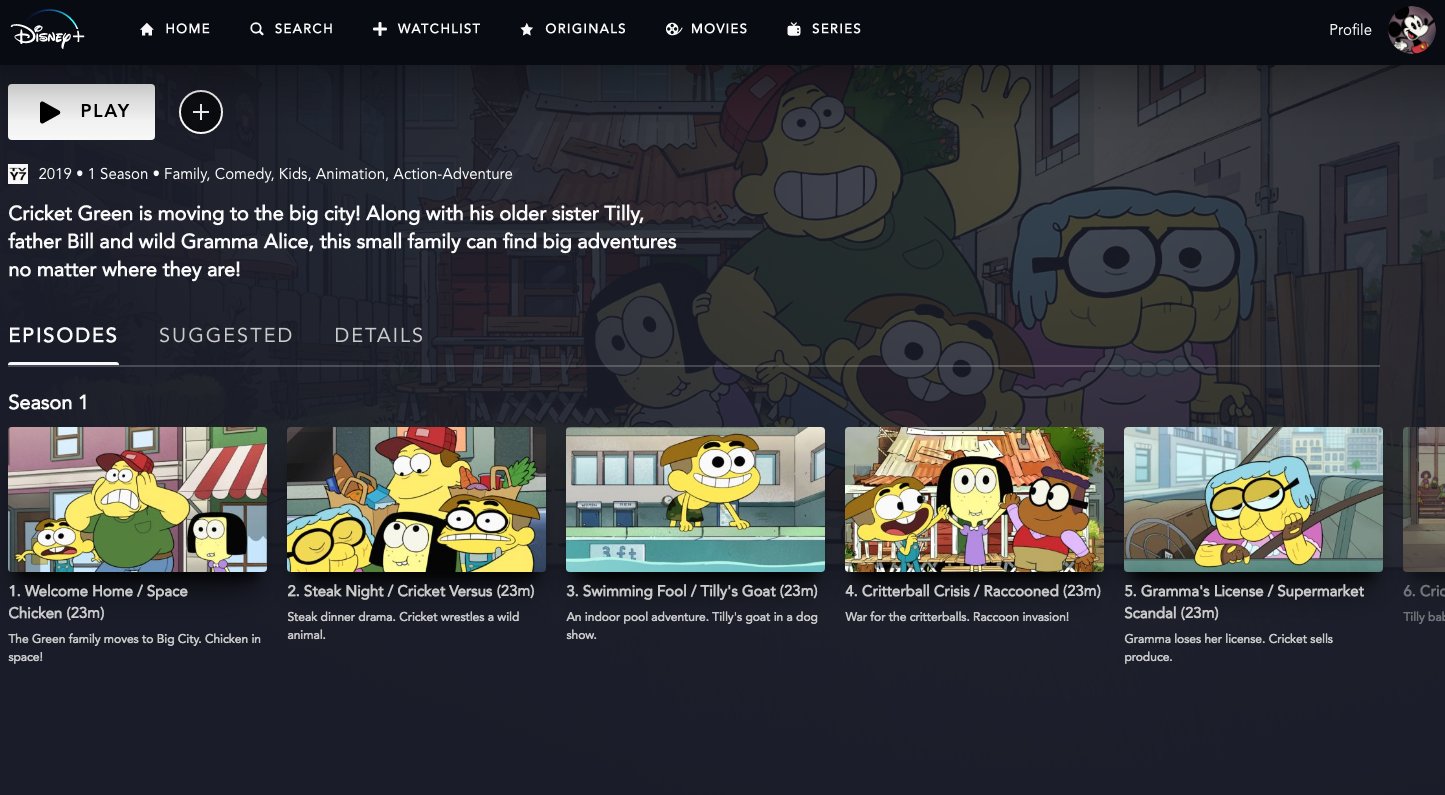Add show to watchlist with circled plus
The width and height of the screenshot is (1445, 795).
click(201, 112)
